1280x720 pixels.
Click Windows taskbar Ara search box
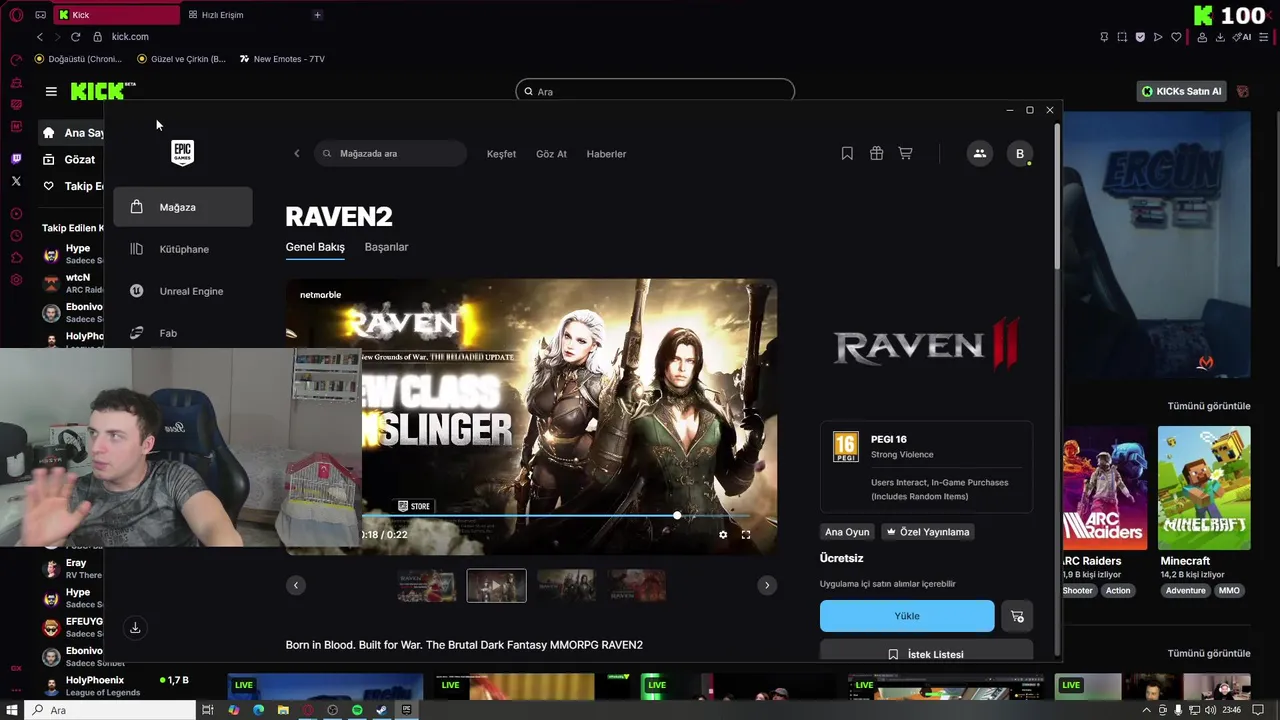(110, 710)
